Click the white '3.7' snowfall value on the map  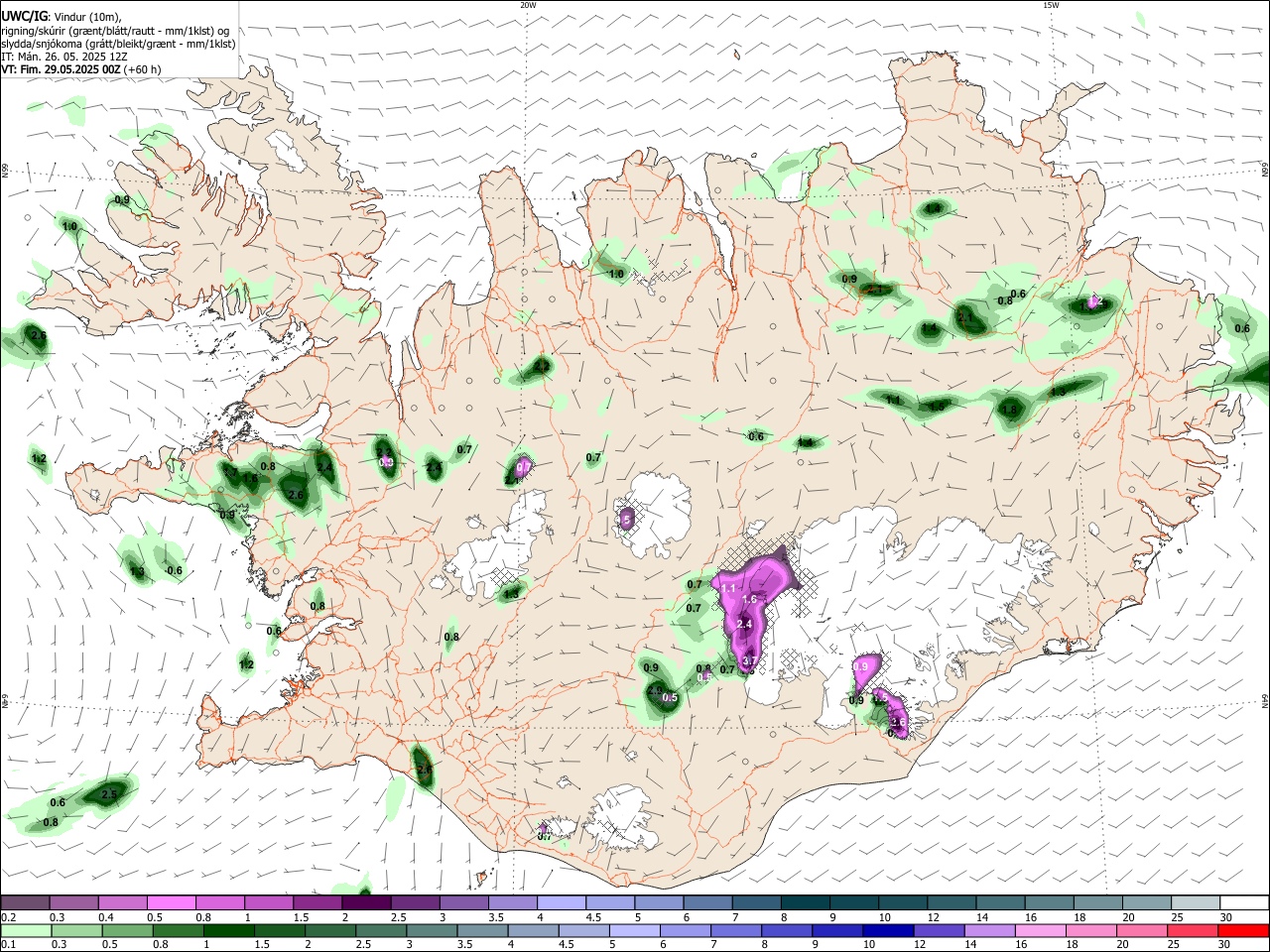click(x=750, y=661)
